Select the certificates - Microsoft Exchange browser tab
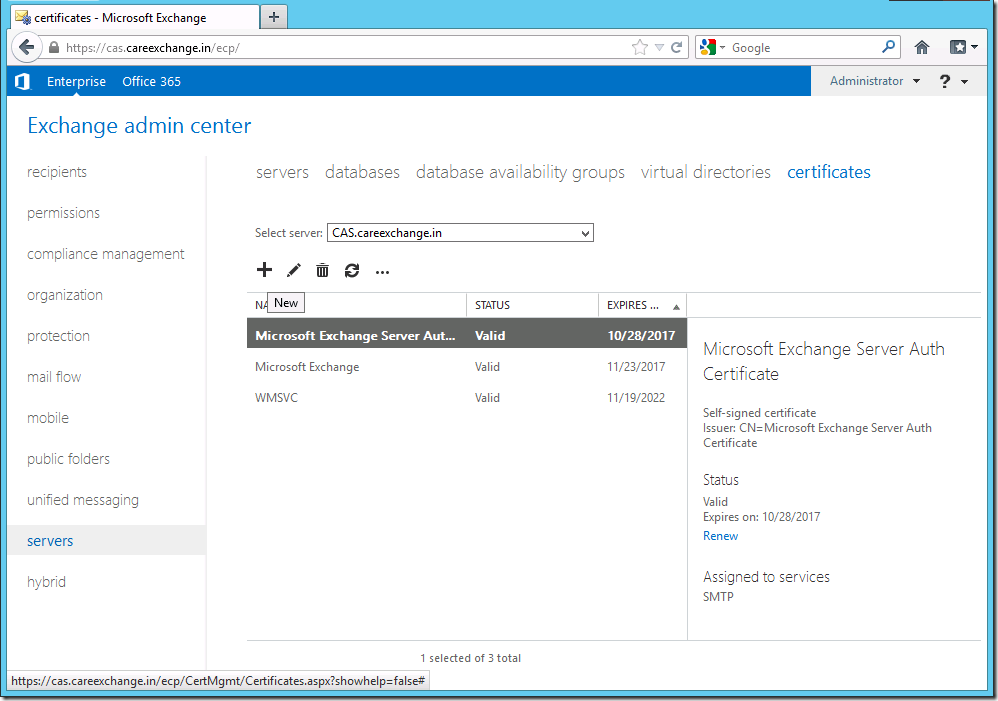 (135, 17)
